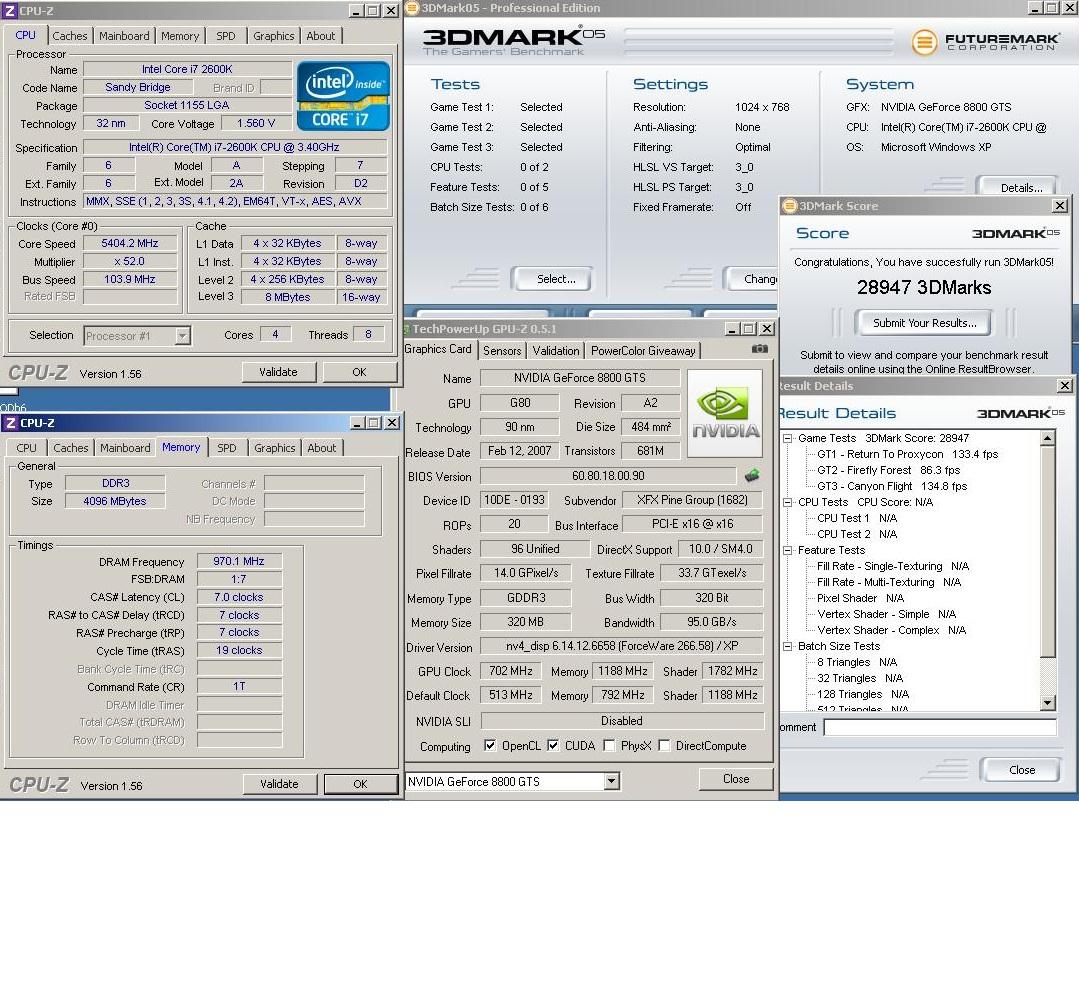Viewport: 1079px width, 989px height.
Task: Toggle the CUDA checkbox in GPU-Z
Action: pyautogui.click(x=553, y=745)
